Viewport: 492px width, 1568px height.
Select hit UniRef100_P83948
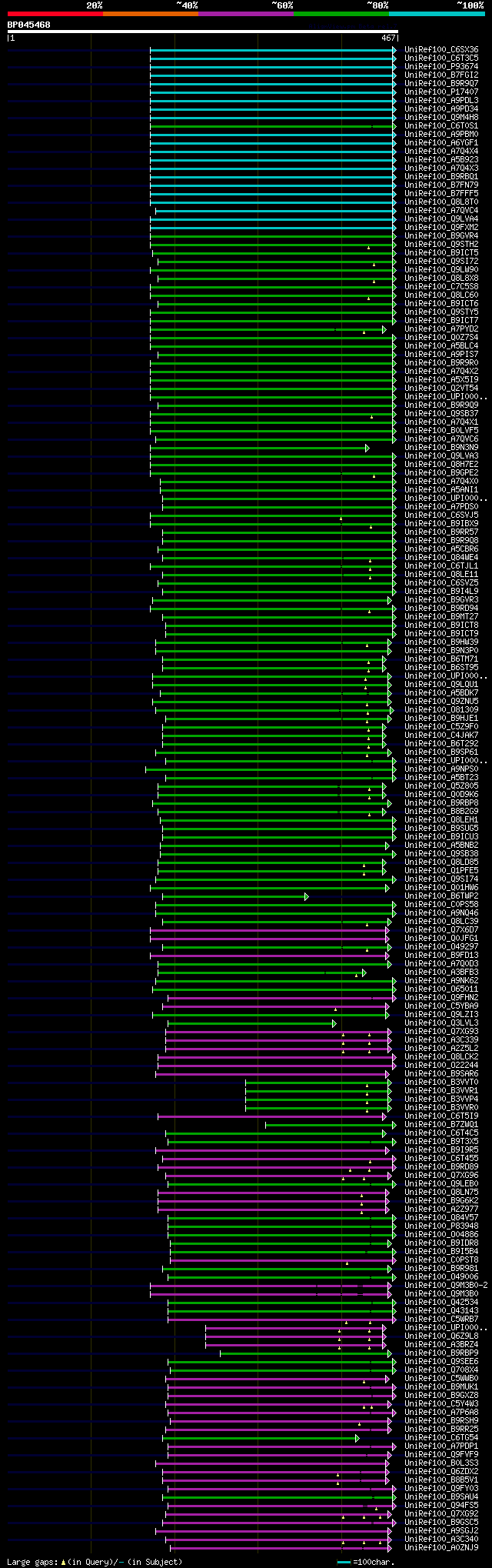click(x=441, y=1226)
